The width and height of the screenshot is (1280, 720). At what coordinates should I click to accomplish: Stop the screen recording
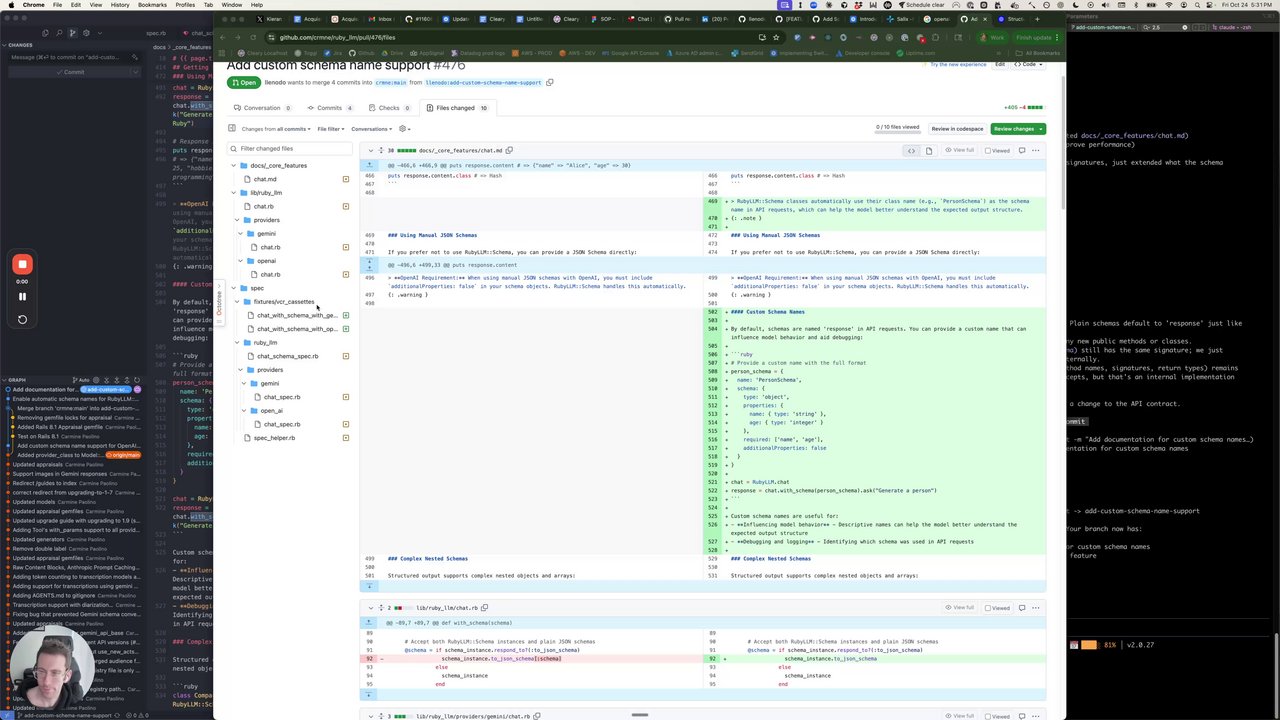(22, 264)
